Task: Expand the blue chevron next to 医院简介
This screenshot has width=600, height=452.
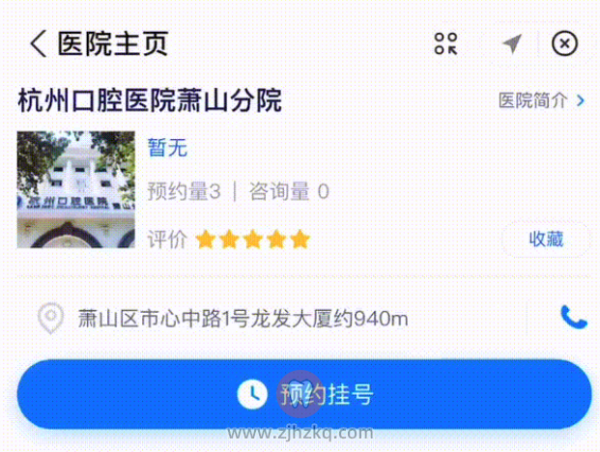Action: pos(580,101)
